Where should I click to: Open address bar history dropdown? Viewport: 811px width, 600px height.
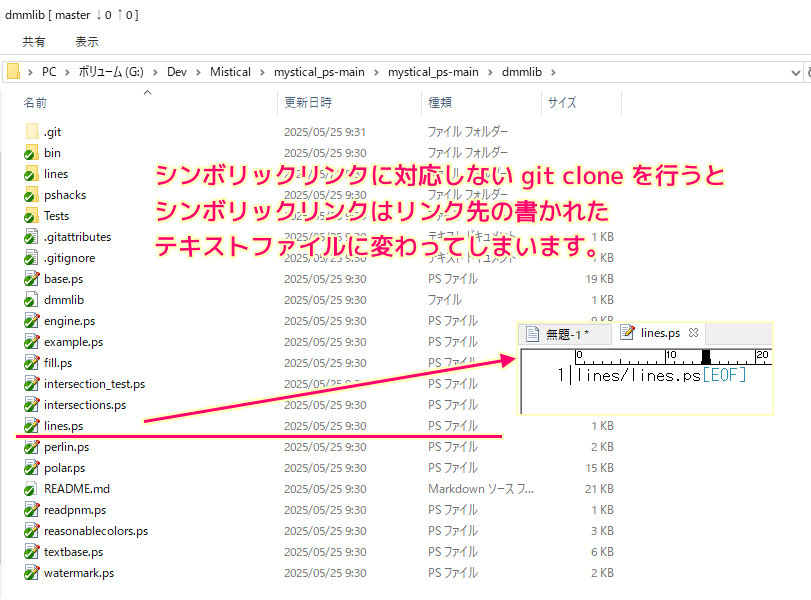(795, 73)
